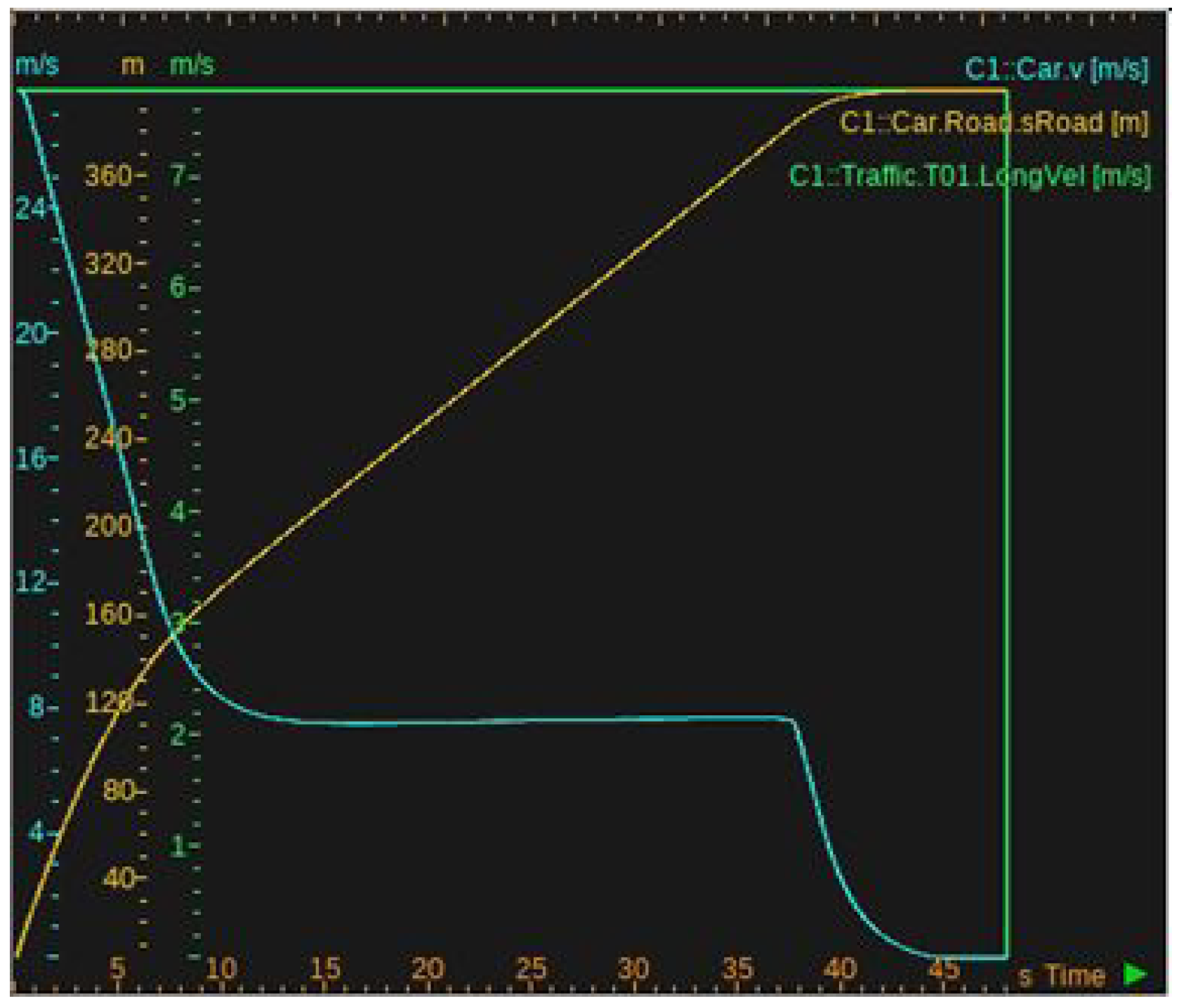Click the 35 tick on the time axis
1179x1008 pixels.
[737, 969]
